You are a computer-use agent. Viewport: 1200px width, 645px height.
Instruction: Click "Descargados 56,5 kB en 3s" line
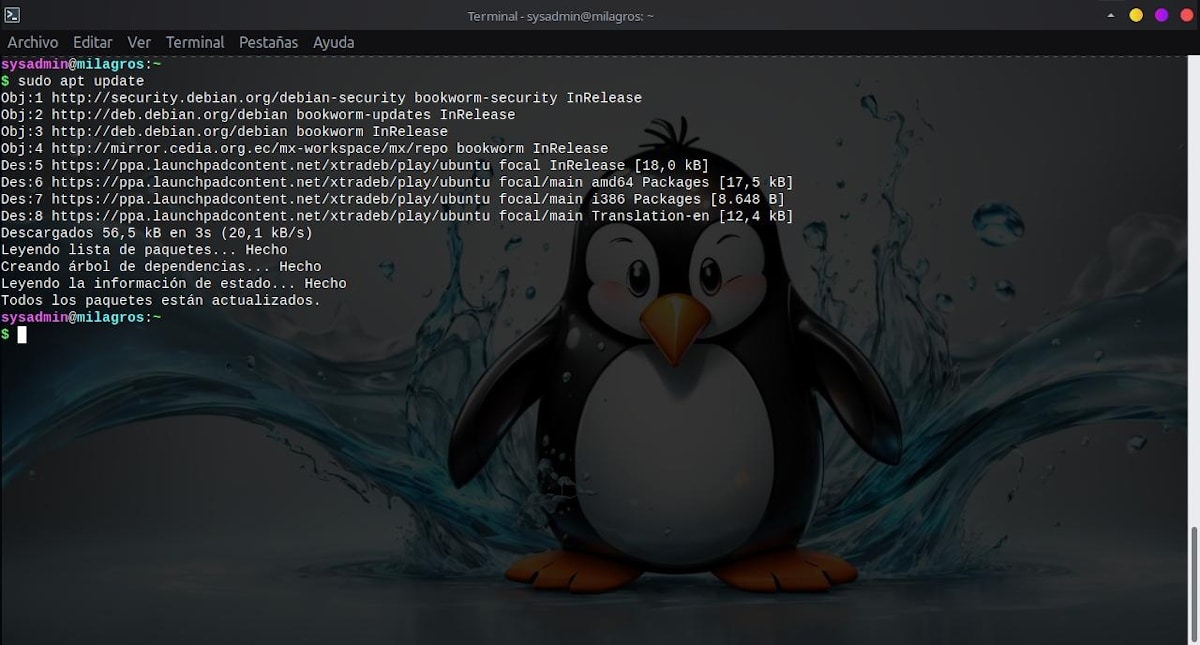pyautogui.click(x=157, y=233)
